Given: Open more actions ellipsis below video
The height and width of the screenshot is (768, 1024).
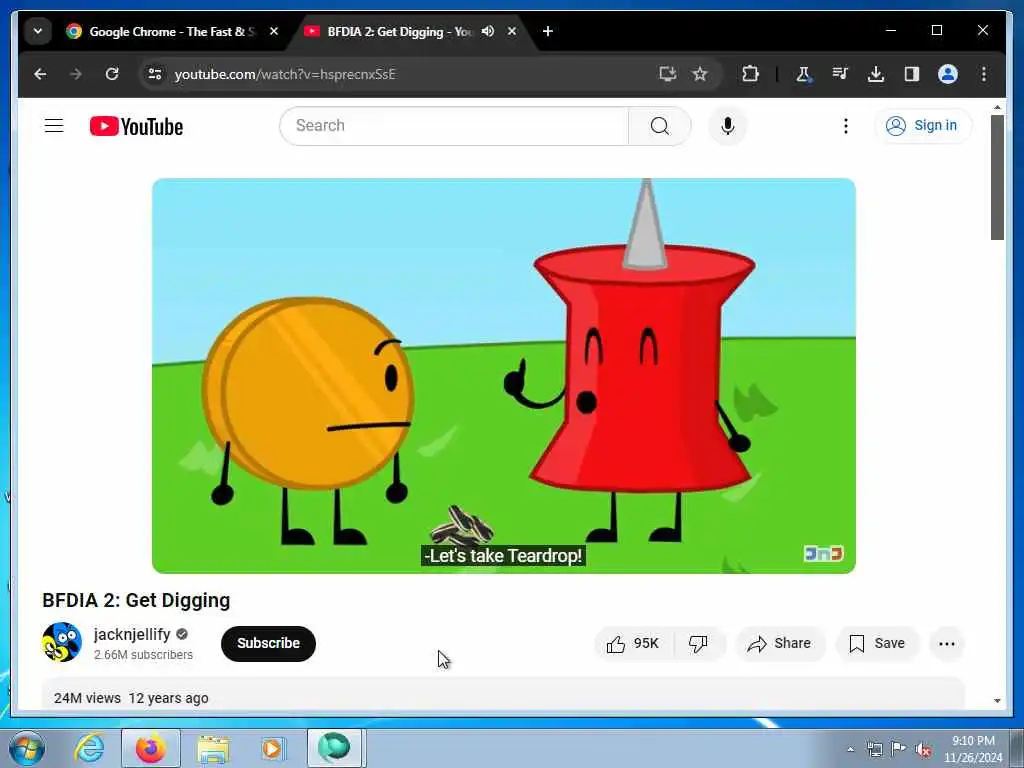Looking at the screenshot, I should pos(947,644).
